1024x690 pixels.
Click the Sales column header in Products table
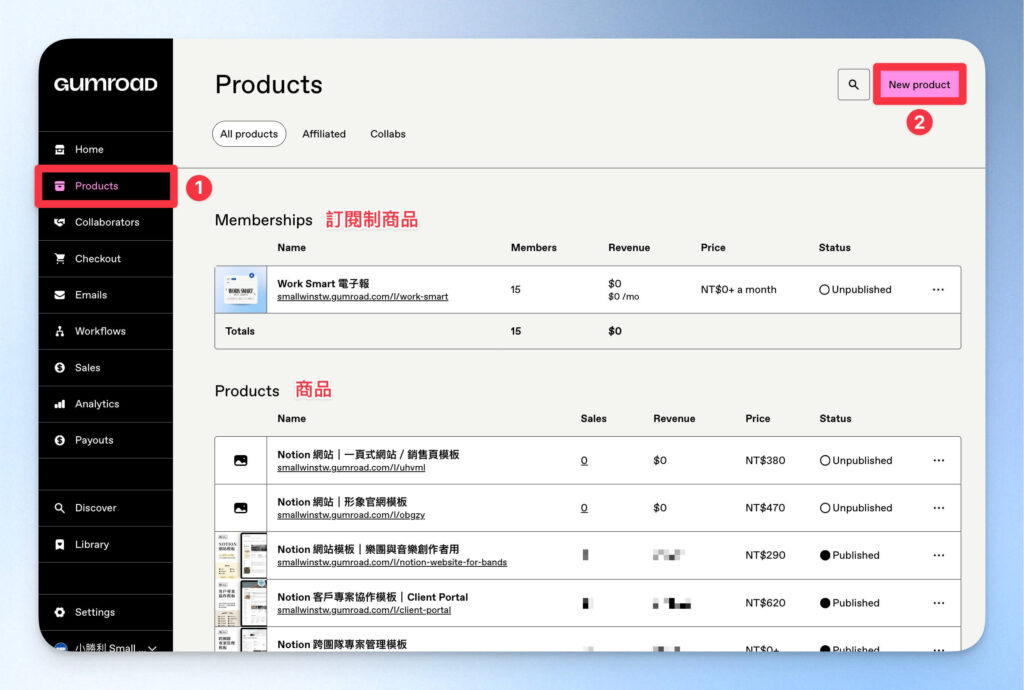[x=594, y=418]
